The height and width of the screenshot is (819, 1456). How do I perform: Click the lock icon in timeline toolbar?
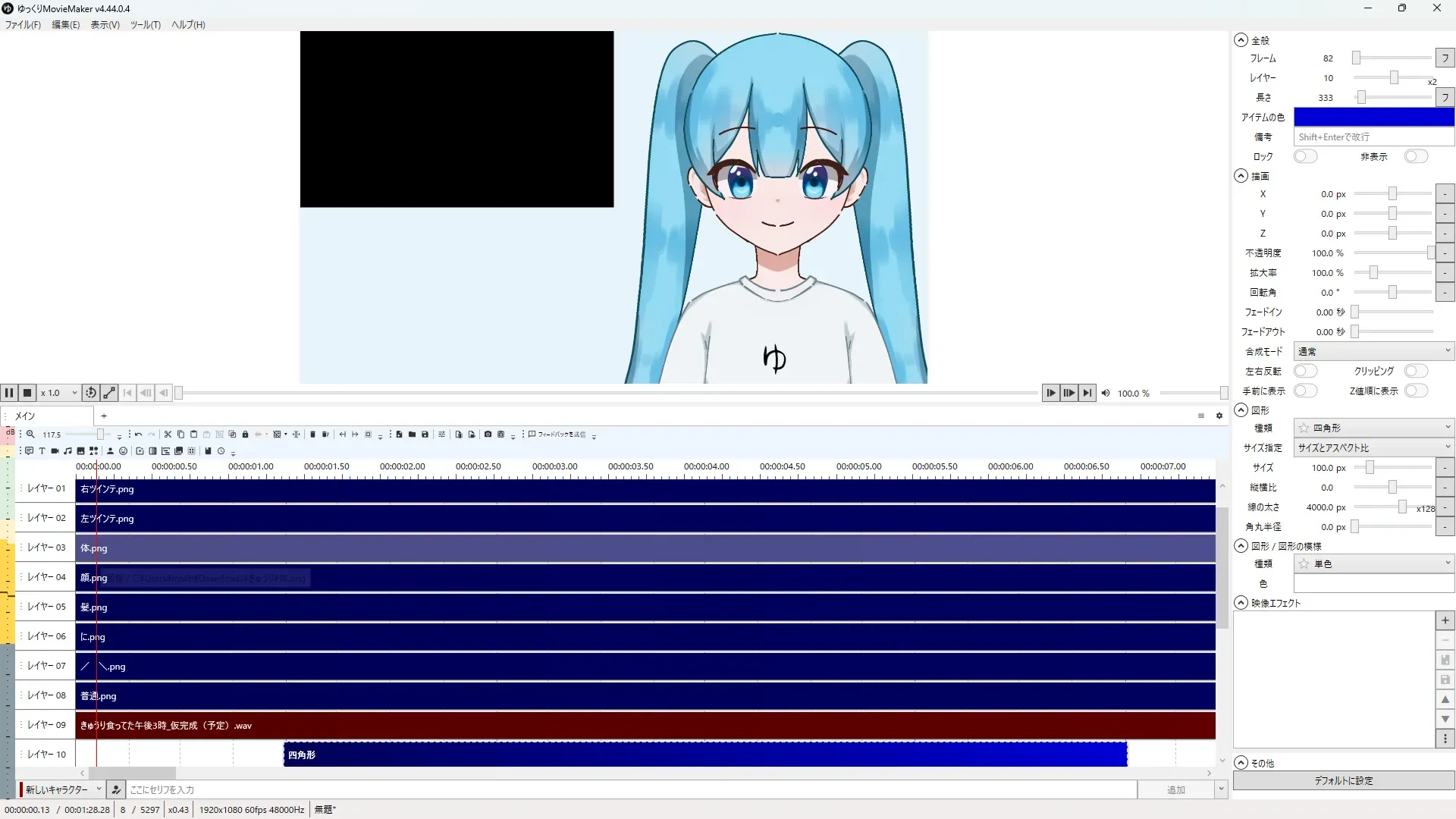coord(245,435)
